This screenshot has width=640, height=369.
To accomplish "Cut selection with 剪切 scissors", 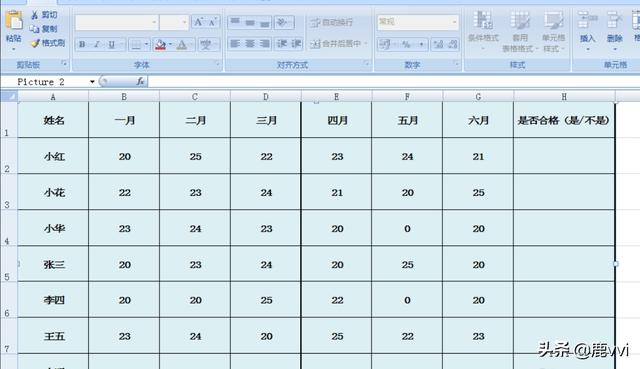I will tap(44, 15).
